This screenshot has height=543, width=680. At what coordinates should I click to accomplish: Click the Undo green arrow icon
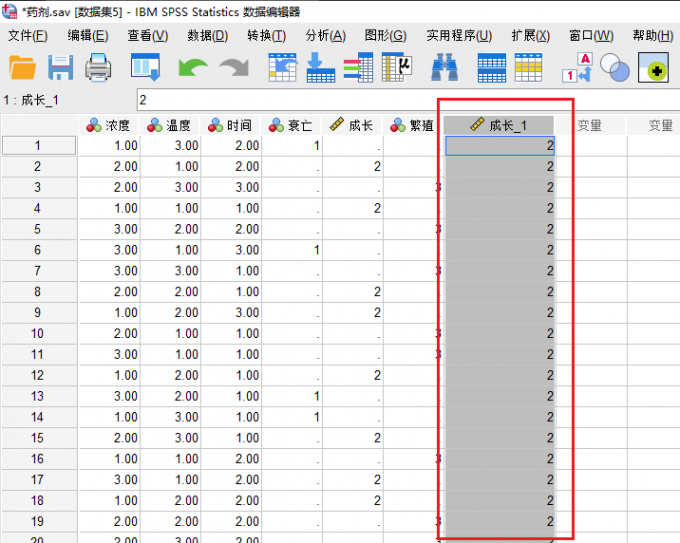(x=192, y=68)
